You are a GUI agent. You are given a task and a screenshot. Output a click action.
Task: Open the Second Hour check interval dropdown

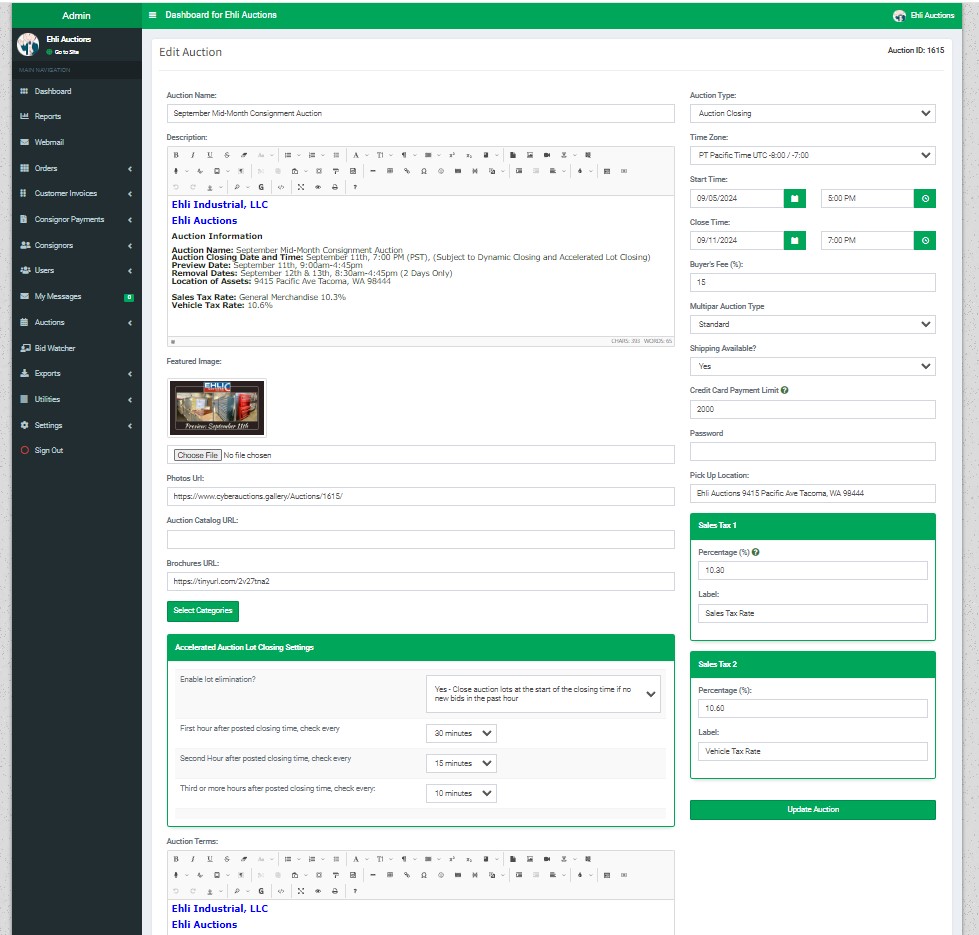[x=461, y=763]
